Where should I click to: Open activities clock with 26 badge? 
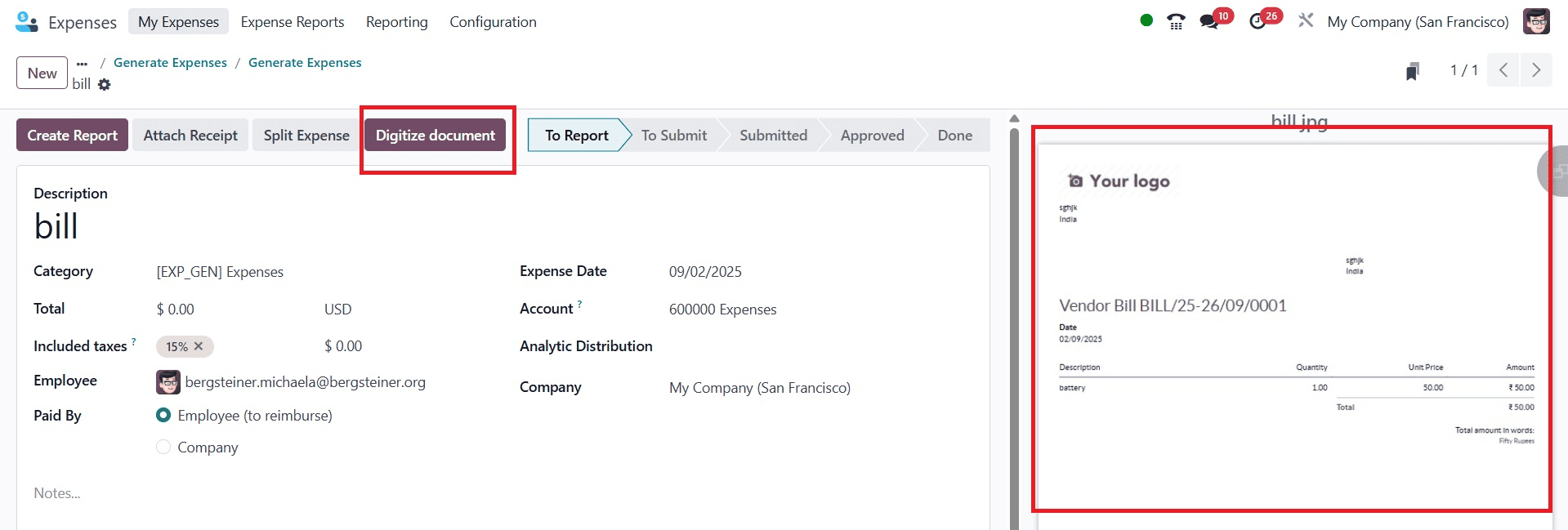click(1258, 22)
